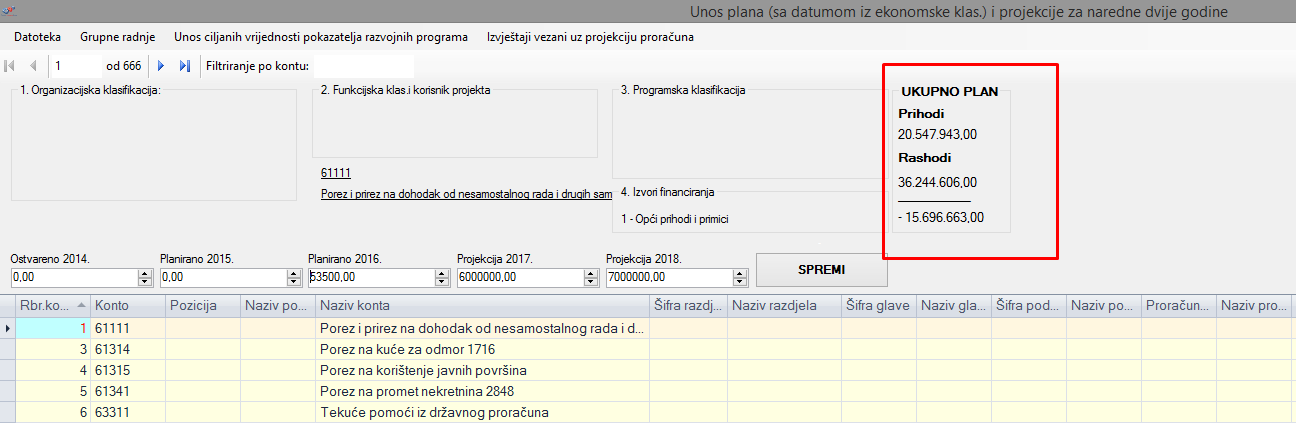Go to previous record arrow
This screenshot has width=1296, height=423.
click(33, 66)
